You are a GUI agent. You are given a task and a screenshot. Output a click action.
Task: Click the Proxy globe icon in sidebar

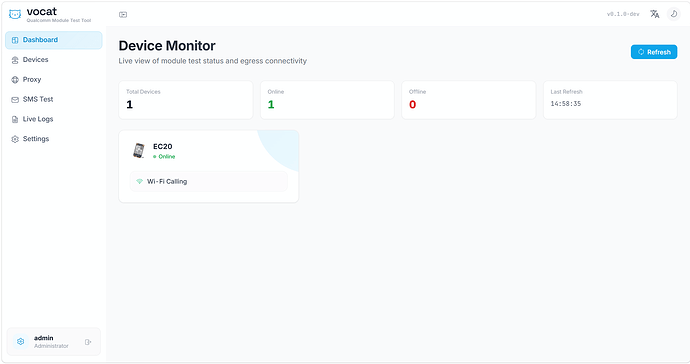click(x=15, y=80)
